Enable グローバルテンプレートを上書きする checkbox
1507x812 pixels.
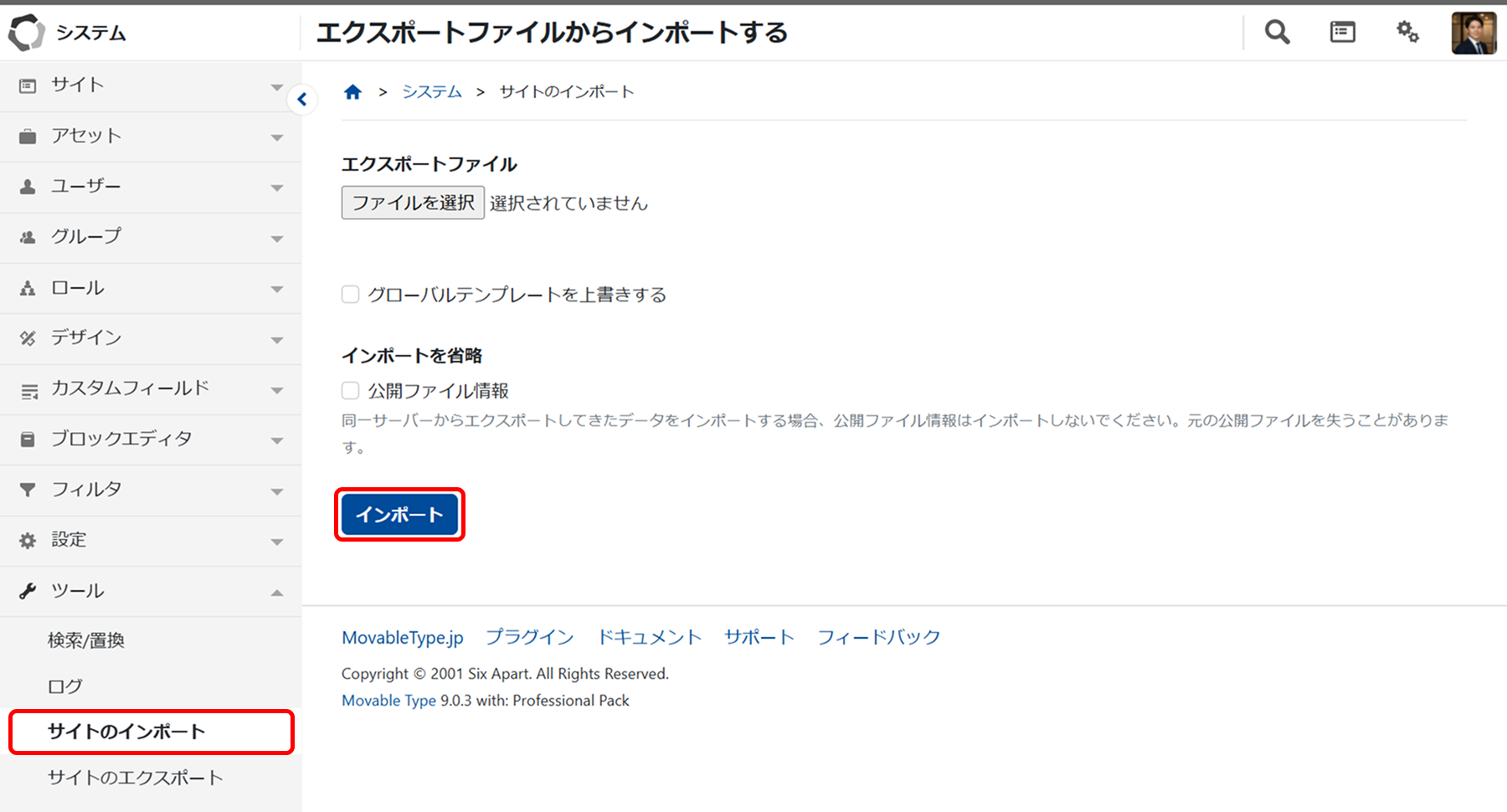[x=351, y=295]
